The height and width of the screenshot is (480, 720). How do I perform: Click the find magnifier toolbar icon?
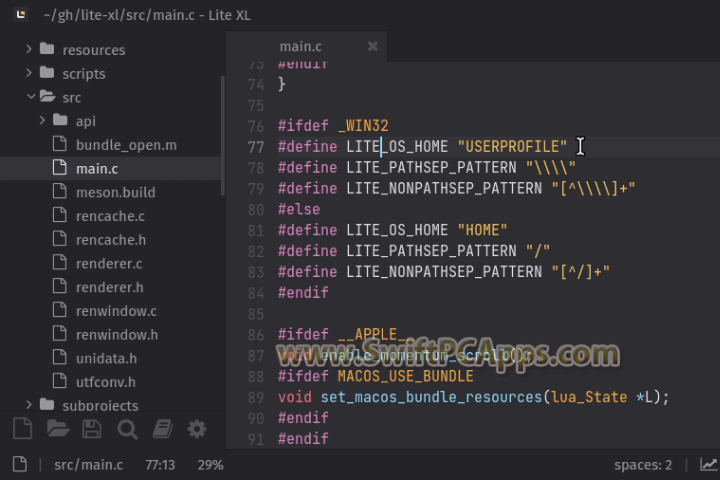[x=127, y=430]
